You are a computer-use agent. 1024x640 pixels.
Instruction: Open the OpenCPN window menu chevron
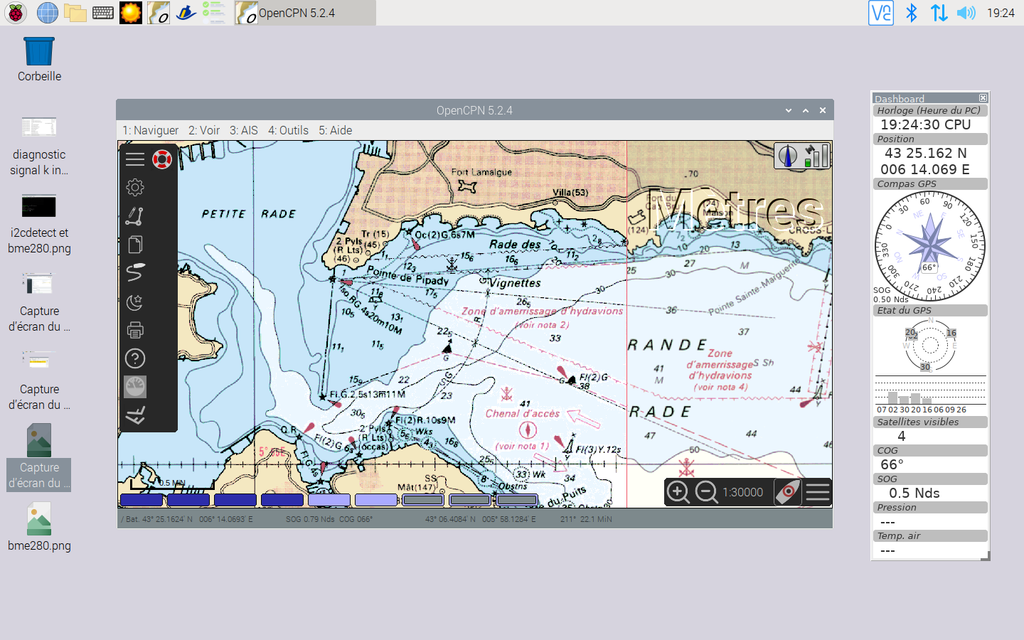tap(788, 110)
